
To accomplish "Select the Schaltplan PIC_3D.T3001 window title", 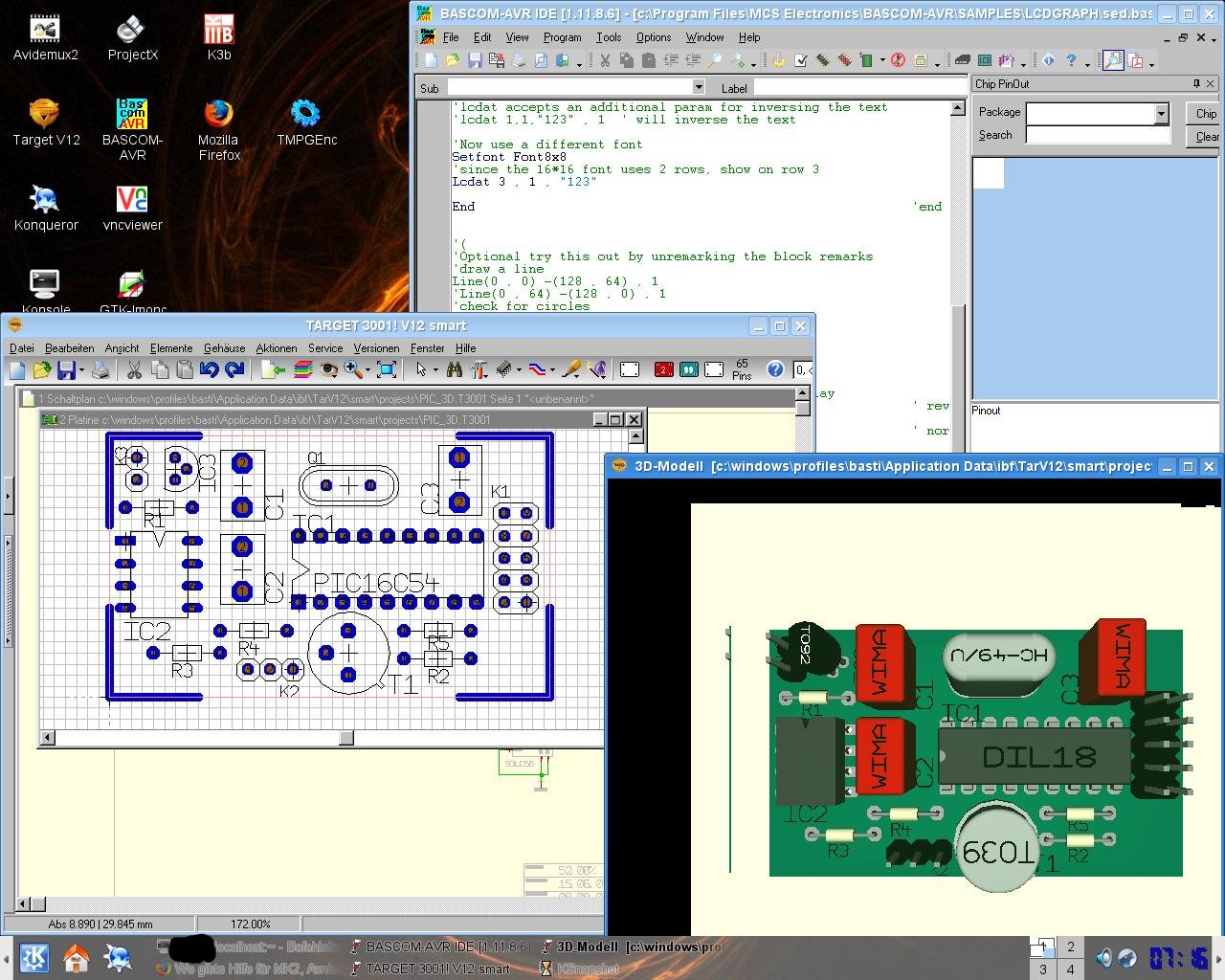I will coord(316,398).
